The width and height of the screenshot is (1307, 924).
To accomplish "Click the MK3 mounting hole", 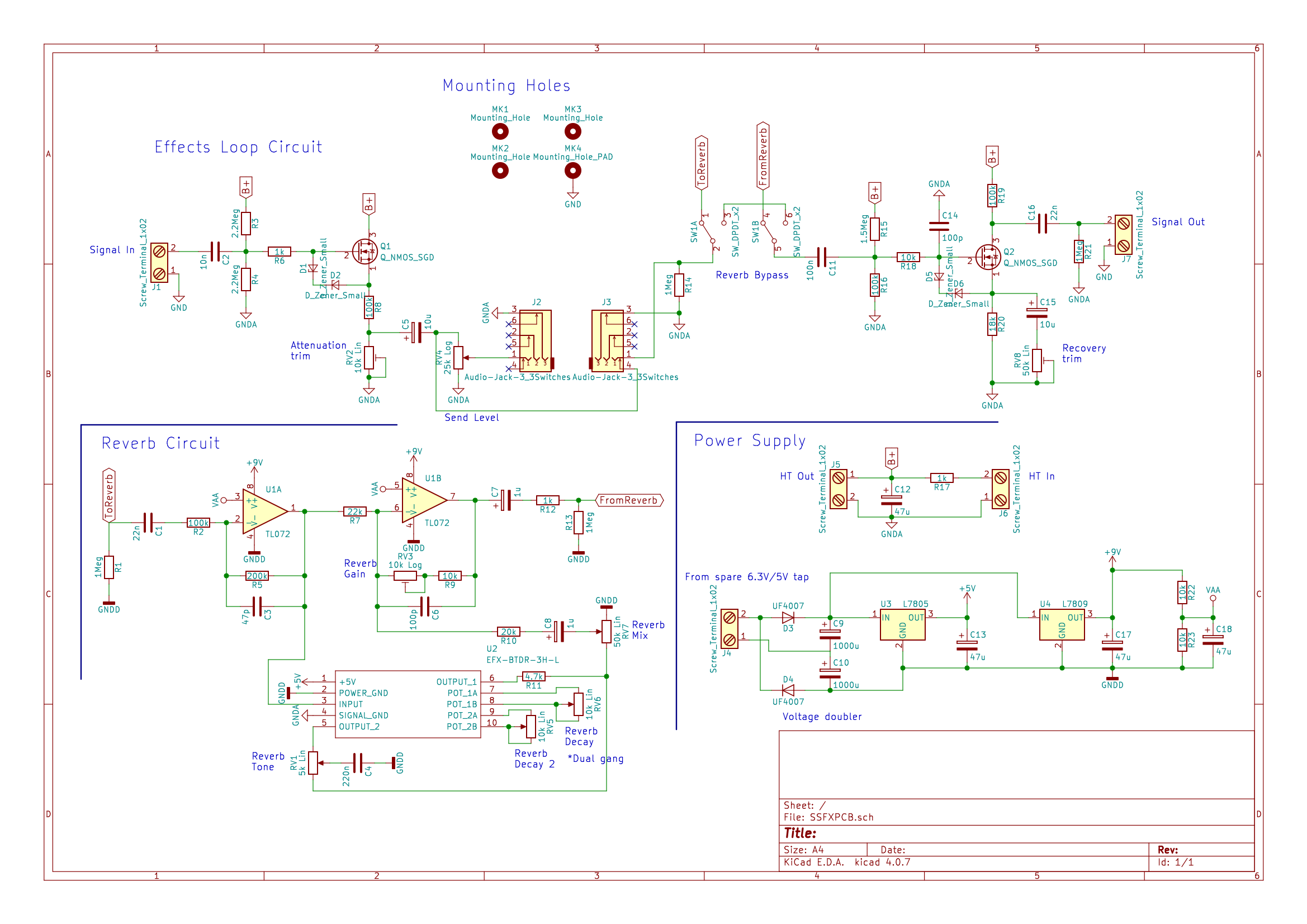I will tap(572, 131).
